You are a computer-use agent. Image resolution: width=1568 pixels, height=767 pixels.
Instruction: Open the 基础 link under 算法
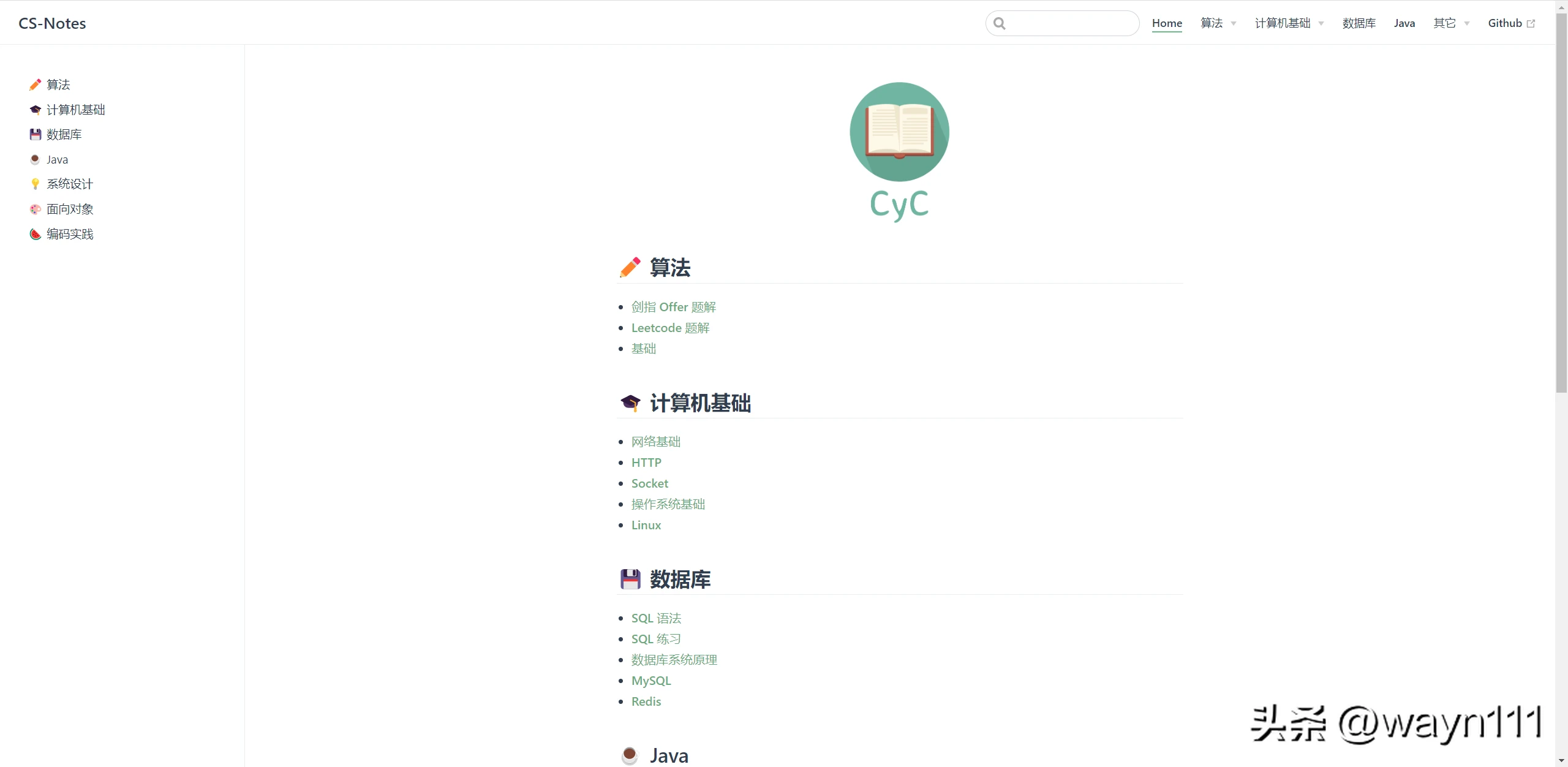click(644, 349)
